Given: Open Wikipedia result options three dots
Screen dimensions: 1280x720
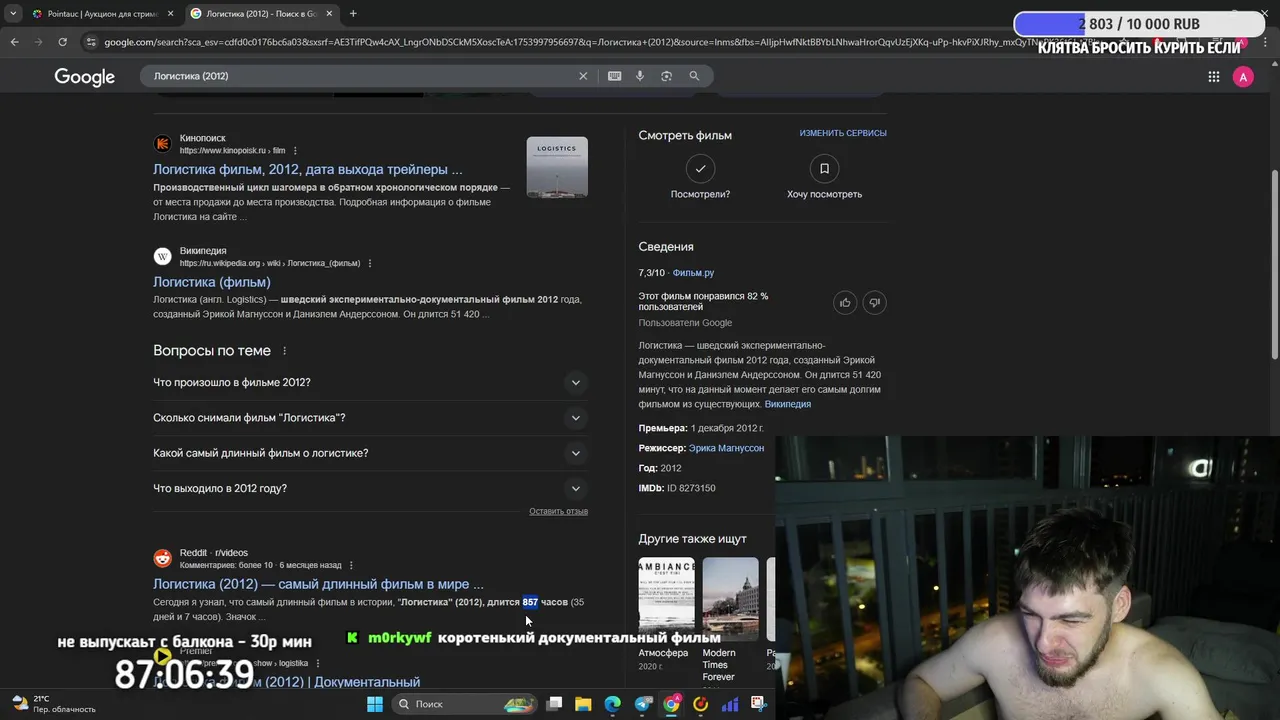Looking at the screenshot, I should 370,263.
